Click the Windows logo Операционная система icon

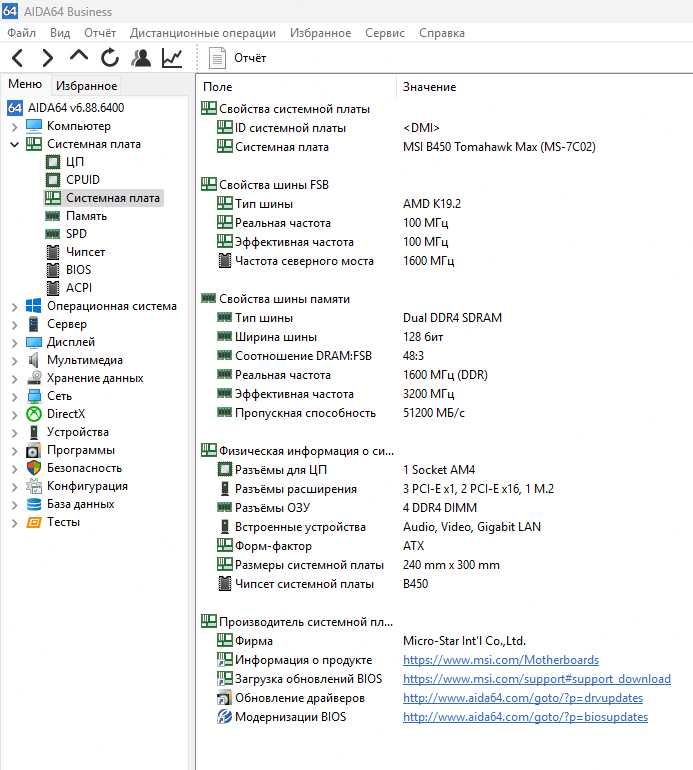point(33,306)
